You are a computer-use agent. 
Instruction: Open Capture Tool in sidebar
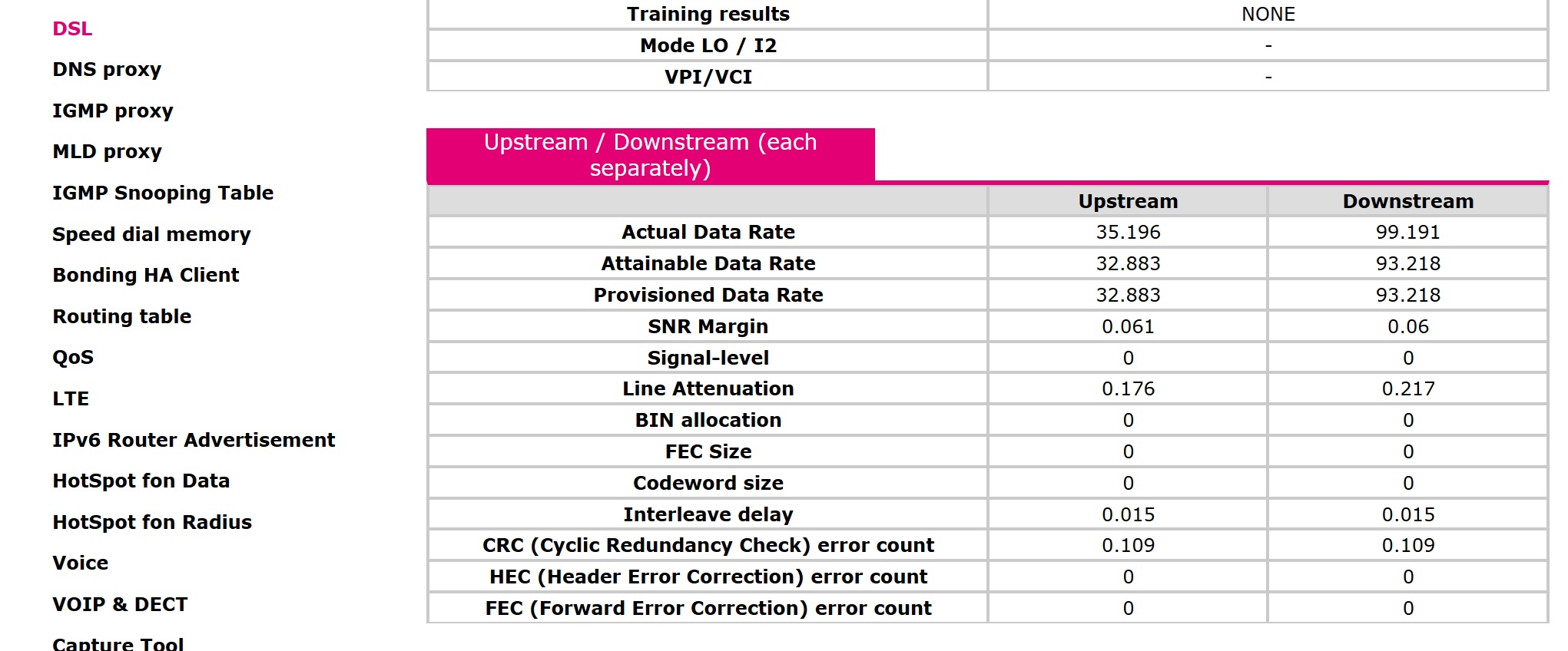(x=118, y=643)
